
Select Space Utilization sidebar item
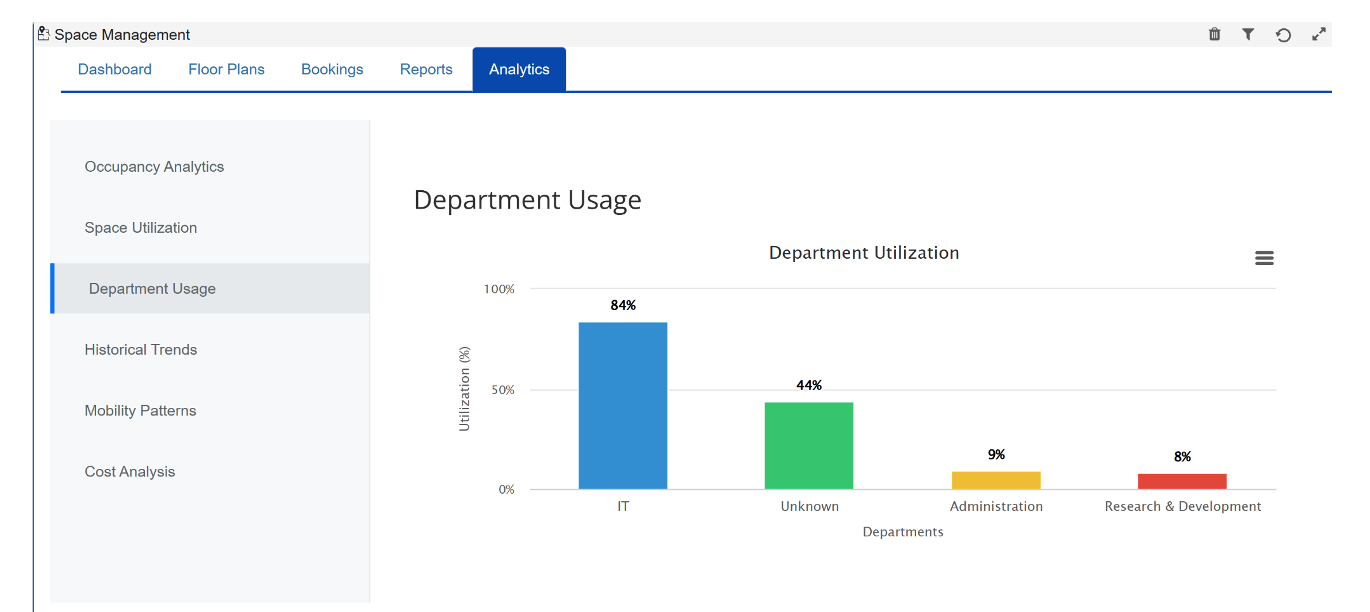pyautogui.click(x=141, y=228)
